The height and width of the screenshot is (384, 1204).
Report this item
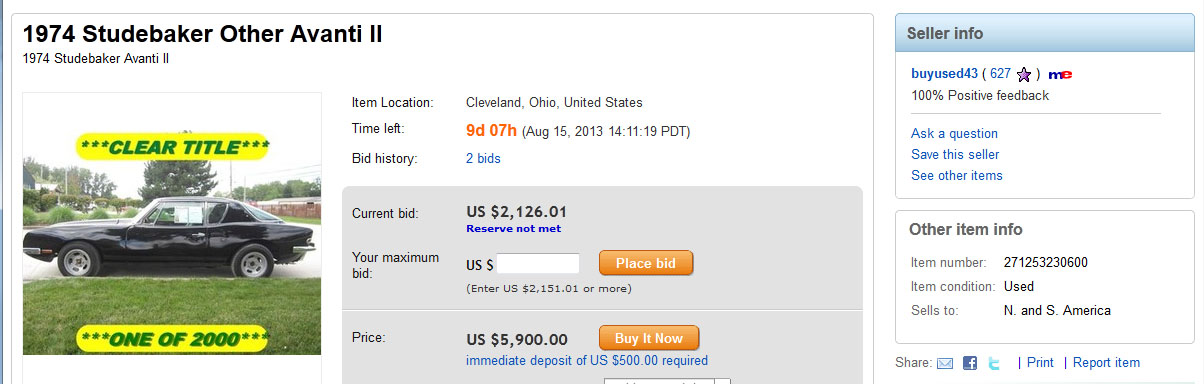1106,363
